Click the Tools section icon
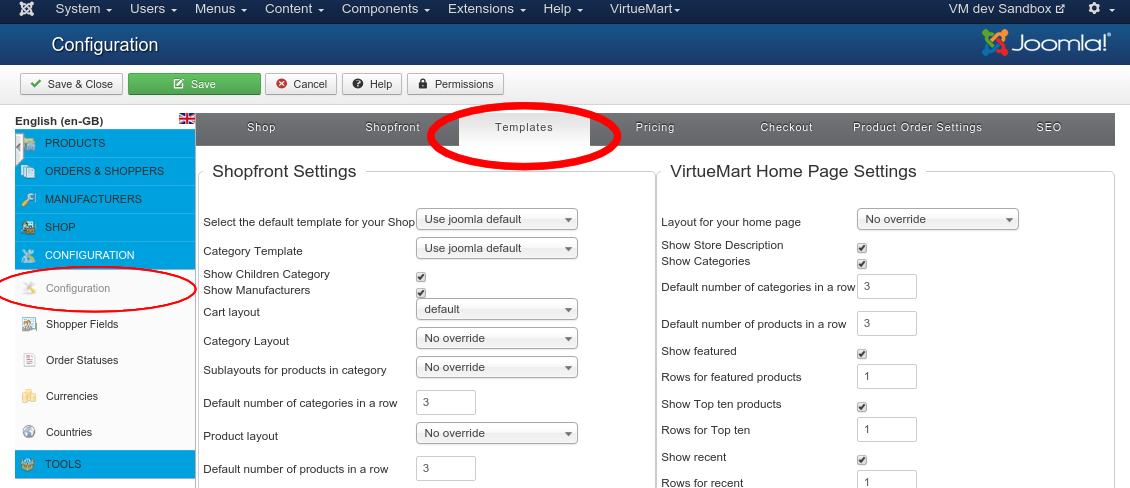This screenshot has height=488, width=1130. click(28, 464)
